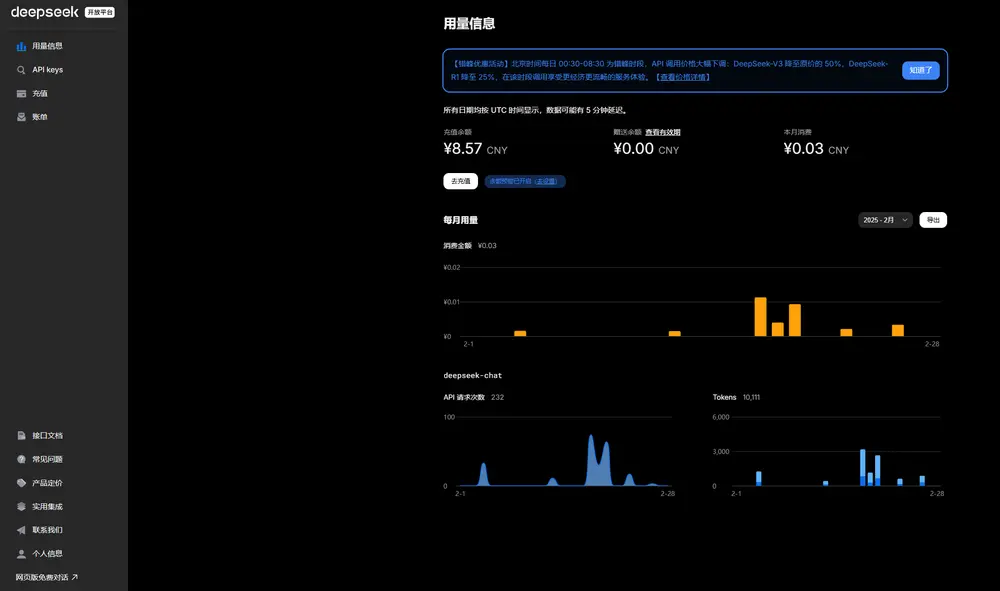Select the 产品定价 price tag icon
1000x591 pixels.
[x=20, y=483]
